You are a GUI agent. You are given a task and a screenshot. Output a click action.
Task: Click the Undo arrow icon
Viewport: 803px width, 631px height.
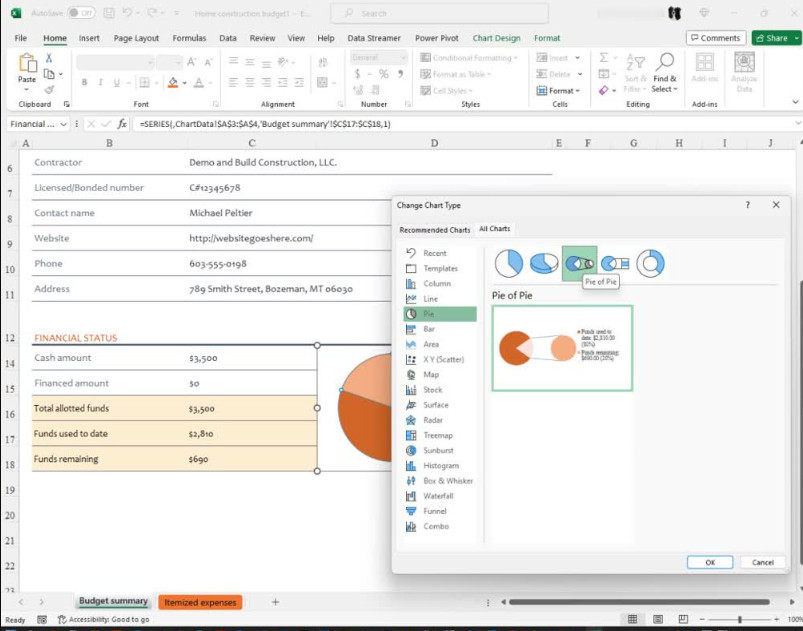pos(128,13)
